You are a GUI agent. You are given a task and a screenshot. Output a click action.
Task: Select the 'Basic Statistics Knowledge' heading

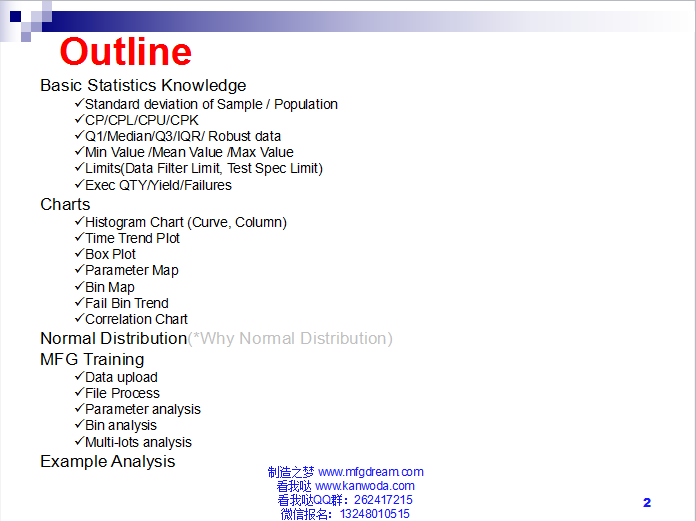click(143, 85)
